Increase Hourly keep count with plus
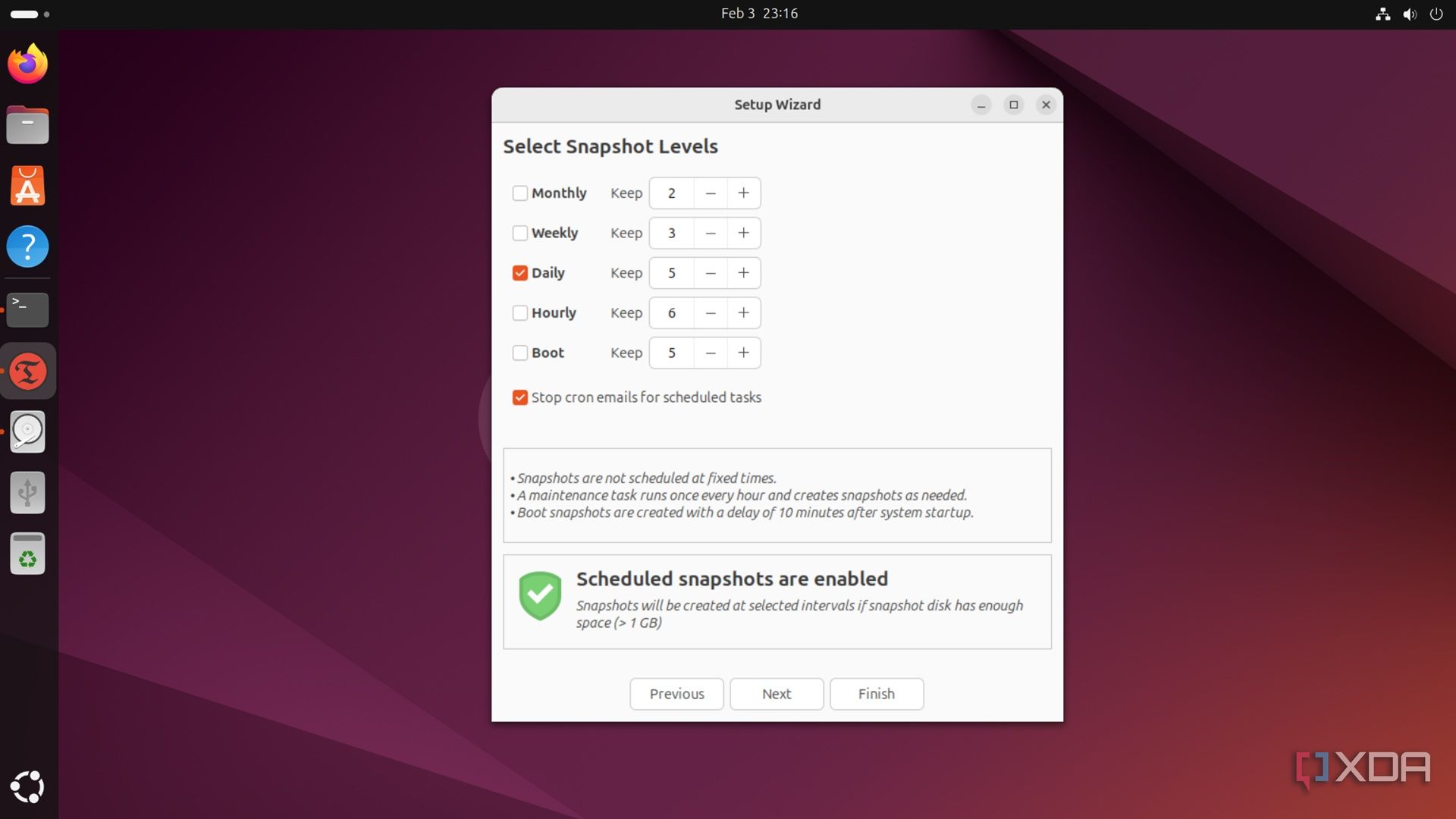The height and width of the screenshot is (819, 1456). click(744, 312)
